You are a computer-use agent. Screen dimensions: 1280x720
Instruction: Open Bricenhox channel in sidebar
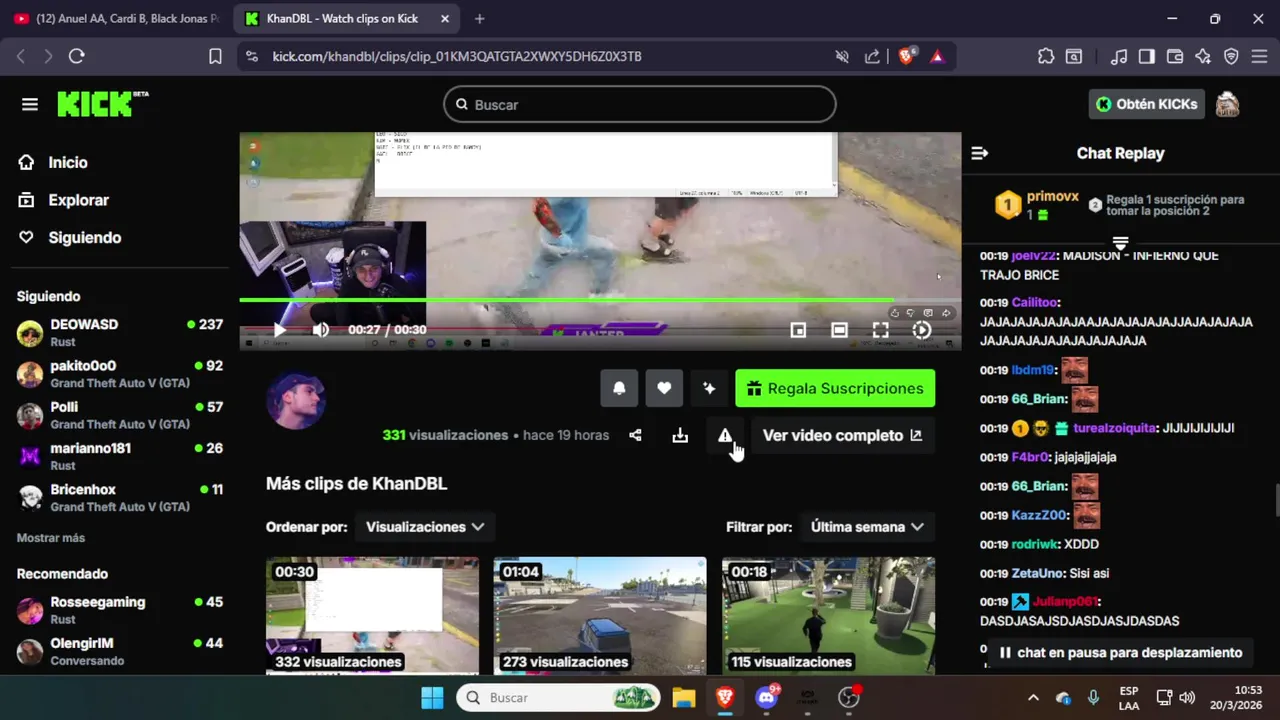click(x=120, y=497)
